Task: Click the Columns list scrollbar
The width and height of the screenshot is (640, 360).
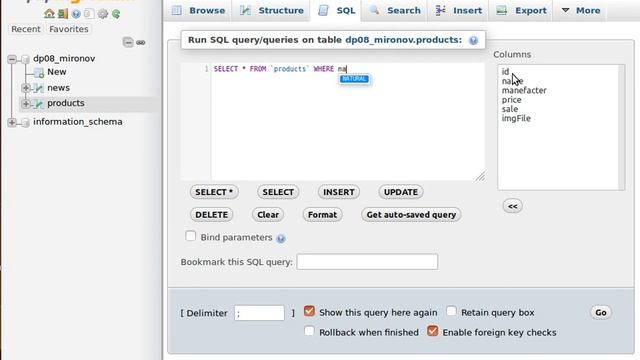Action: (622, 127)
